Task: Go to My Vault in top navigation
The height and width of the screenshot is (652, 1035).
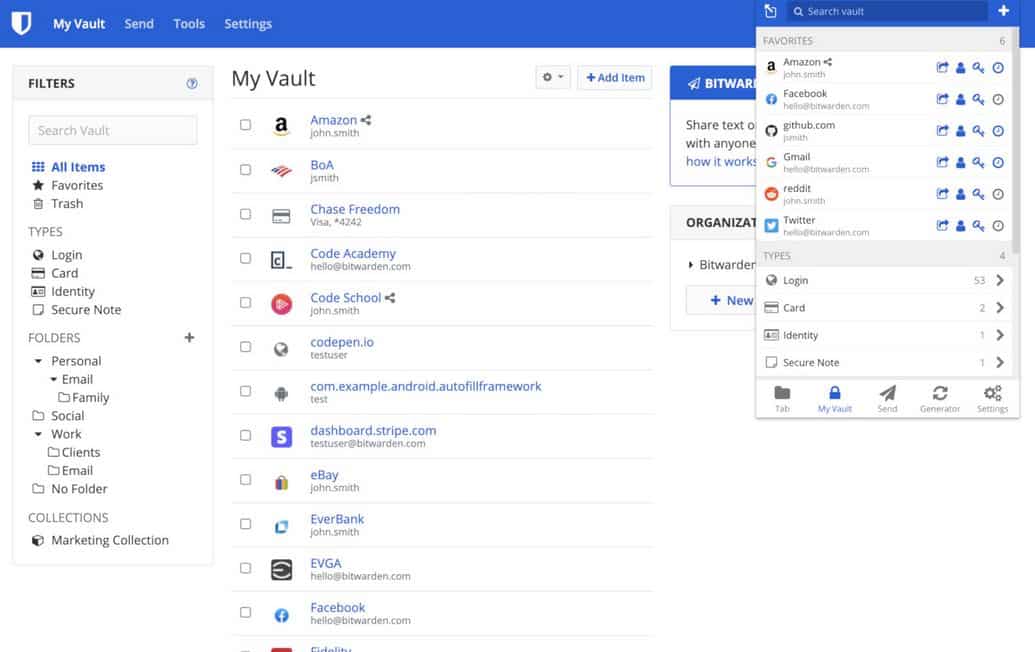Action: (x=79, y=24)
